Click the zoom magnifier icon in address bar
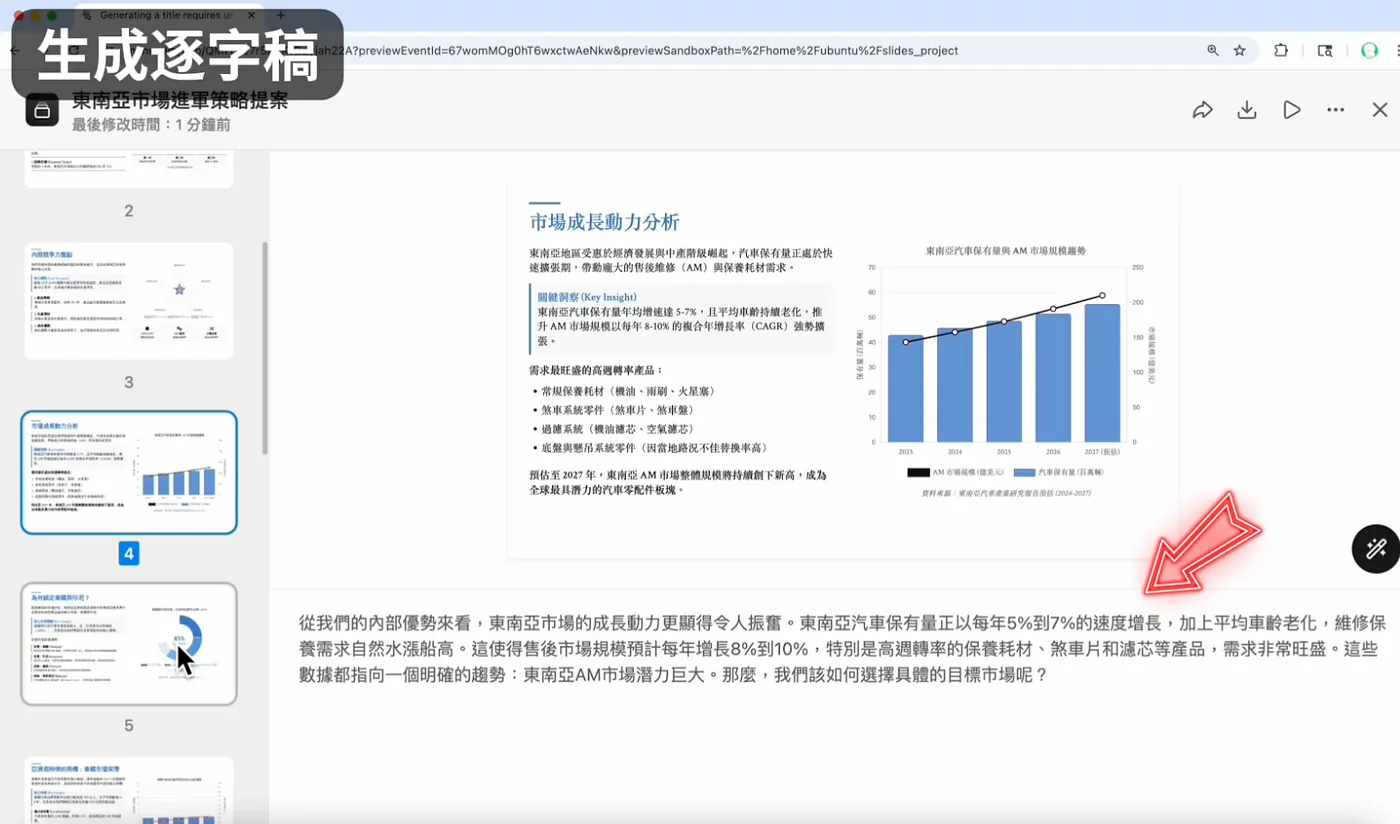 point(1213,50)
